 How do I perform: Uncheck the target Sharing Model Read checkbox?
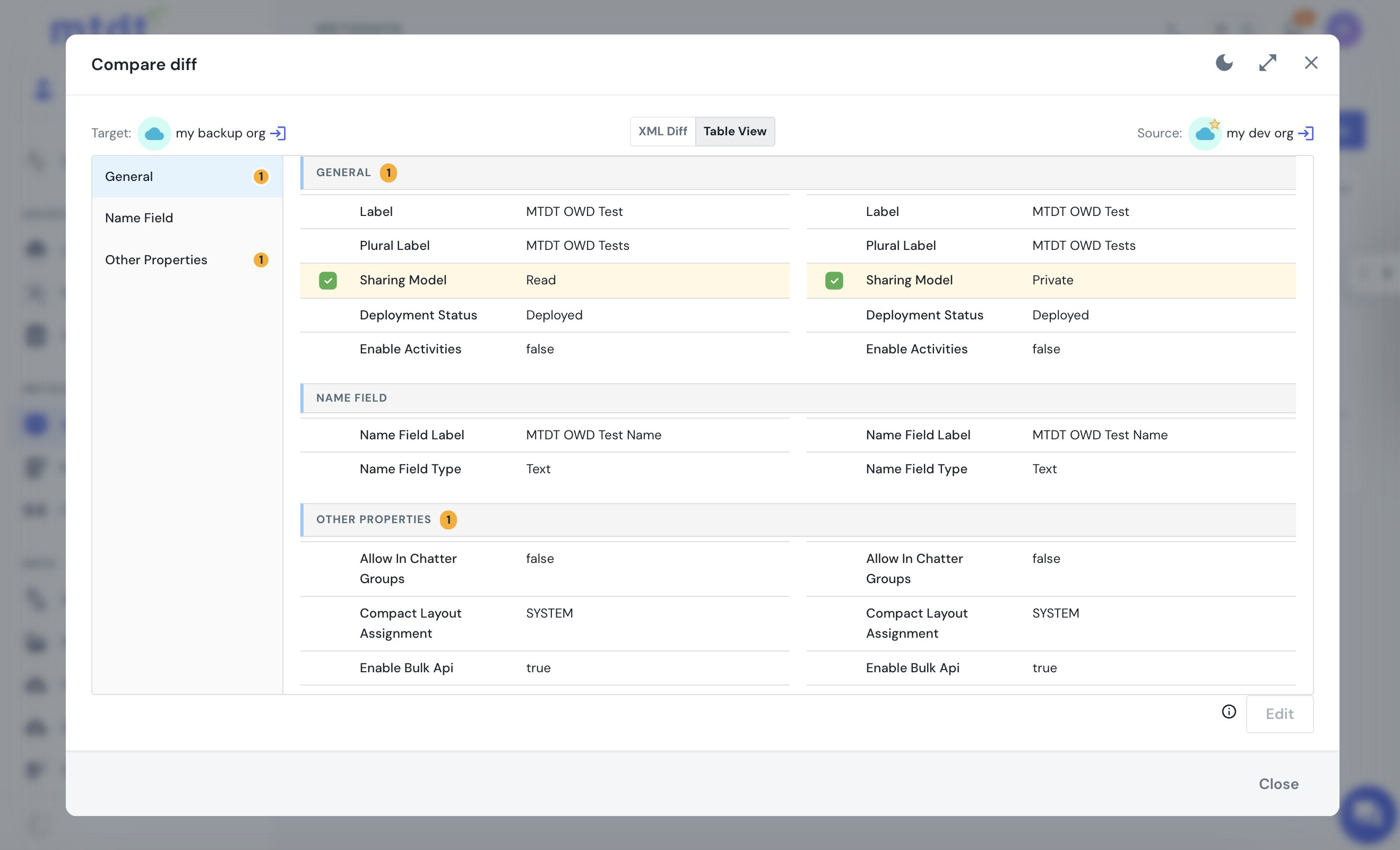328,280
